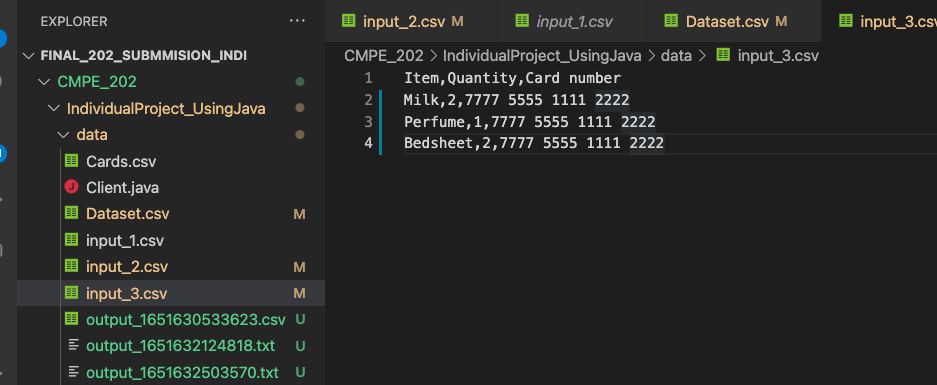Click the text file icon beside output_1651632124818.txt
Screen dimensions: 937x385
point(74,346)
